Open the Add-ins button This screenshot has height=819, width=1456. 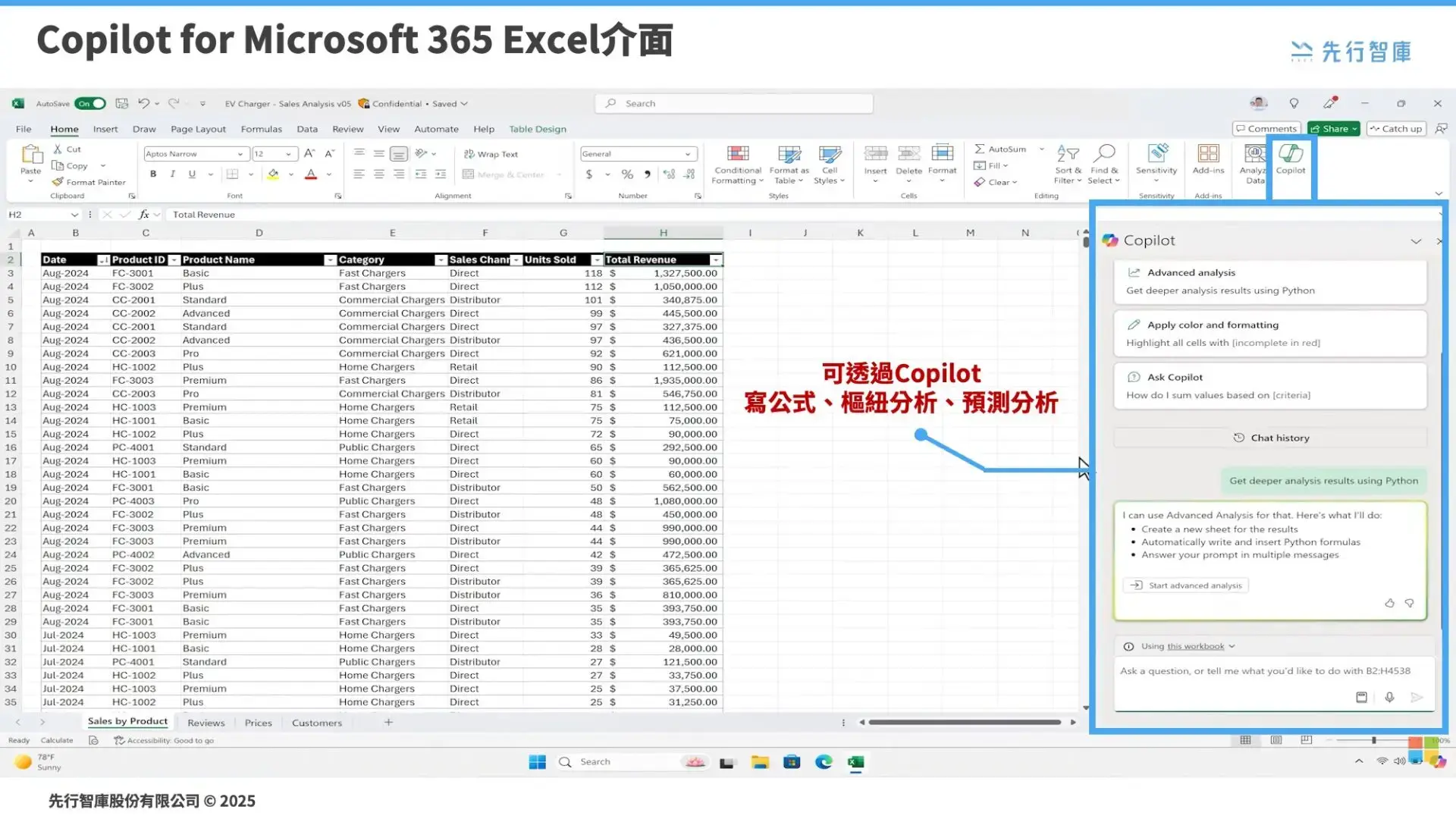tap(1208, 160)
